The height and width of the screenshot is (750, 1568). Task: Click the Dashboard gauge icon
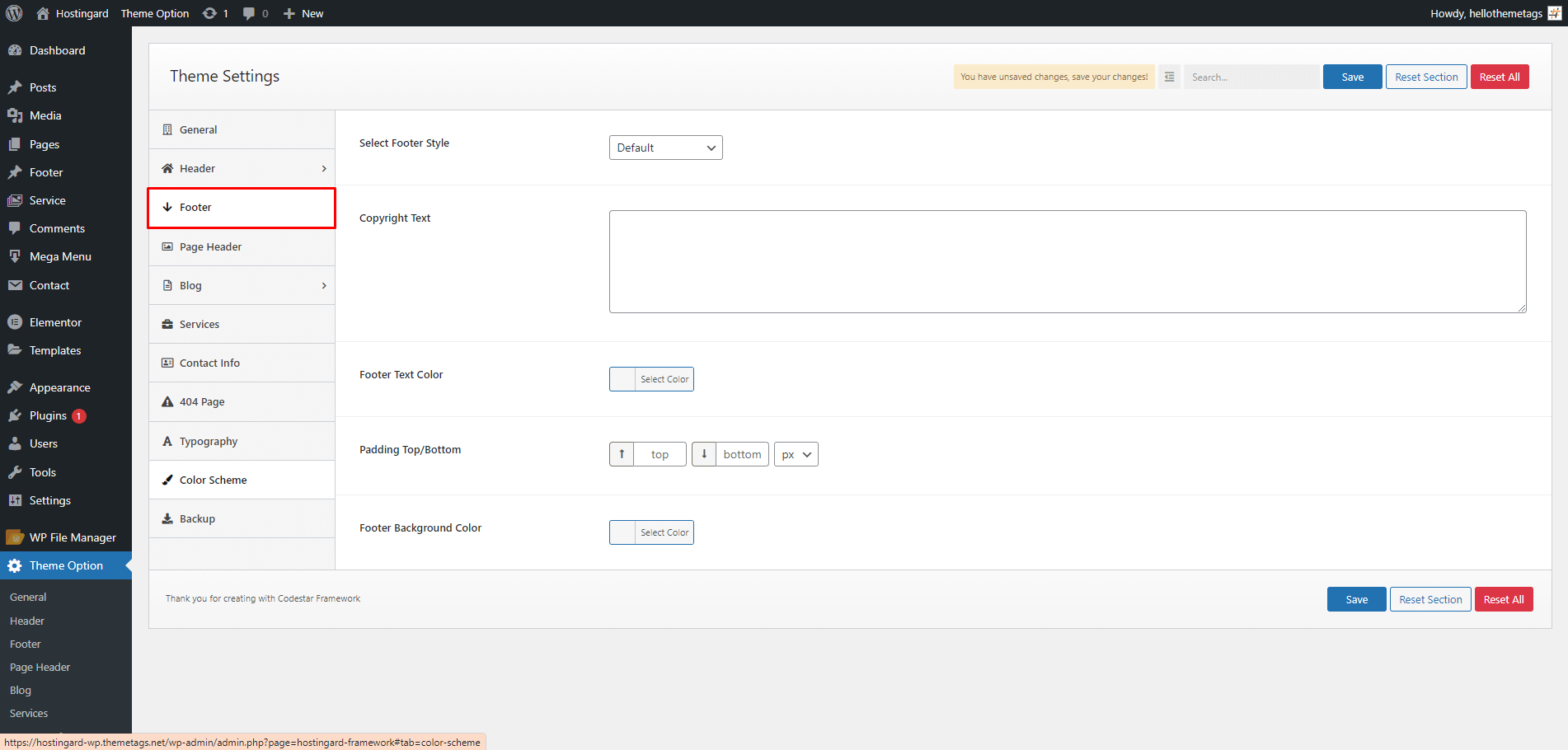tap(15, 50)
